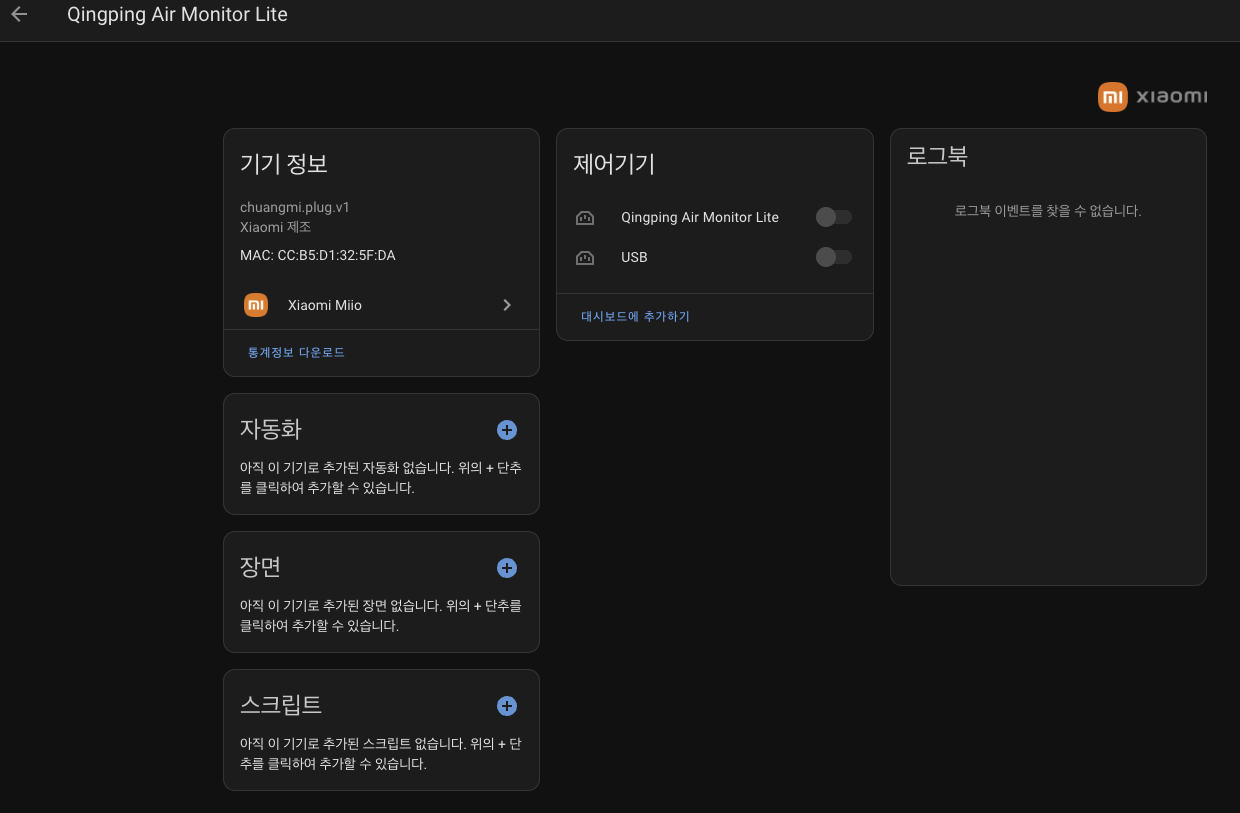Click the 기기 정보 heading
The width and height of the screenshot is (1240, 813).
tap(284, 164)
